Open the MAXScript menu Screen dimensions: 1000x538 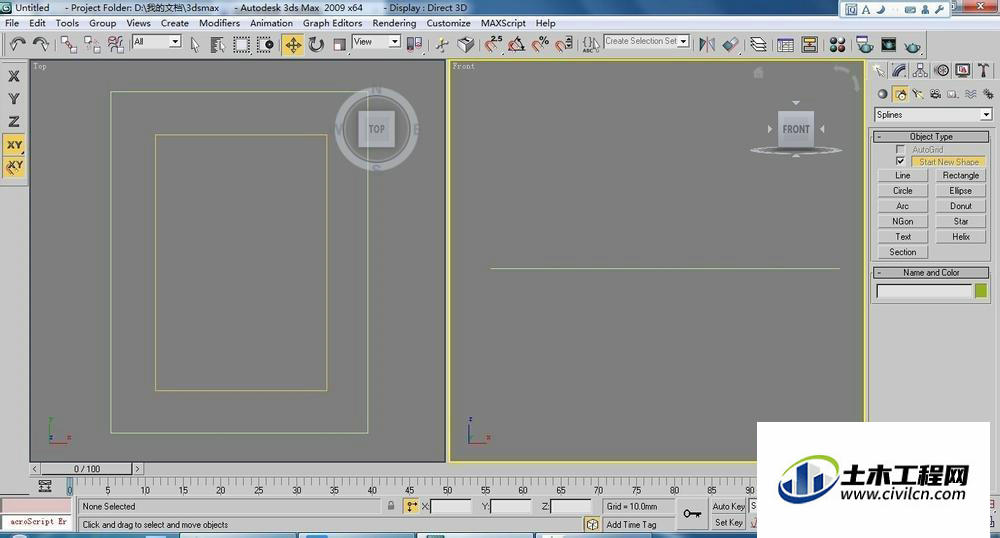[x=503, y=23]
